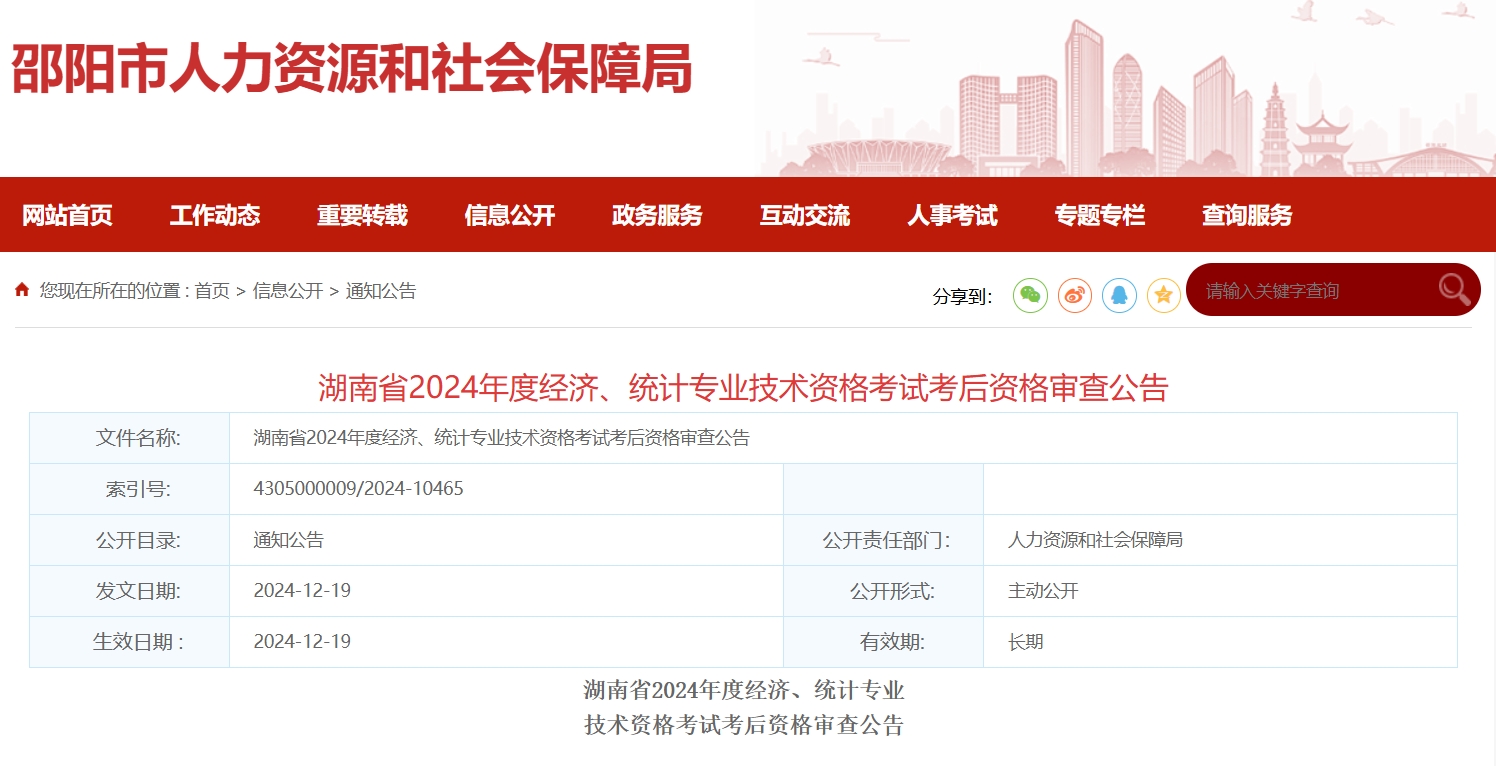
Task: Select index number 4305000009/2024-10465
Action: (x=358, y=489)
